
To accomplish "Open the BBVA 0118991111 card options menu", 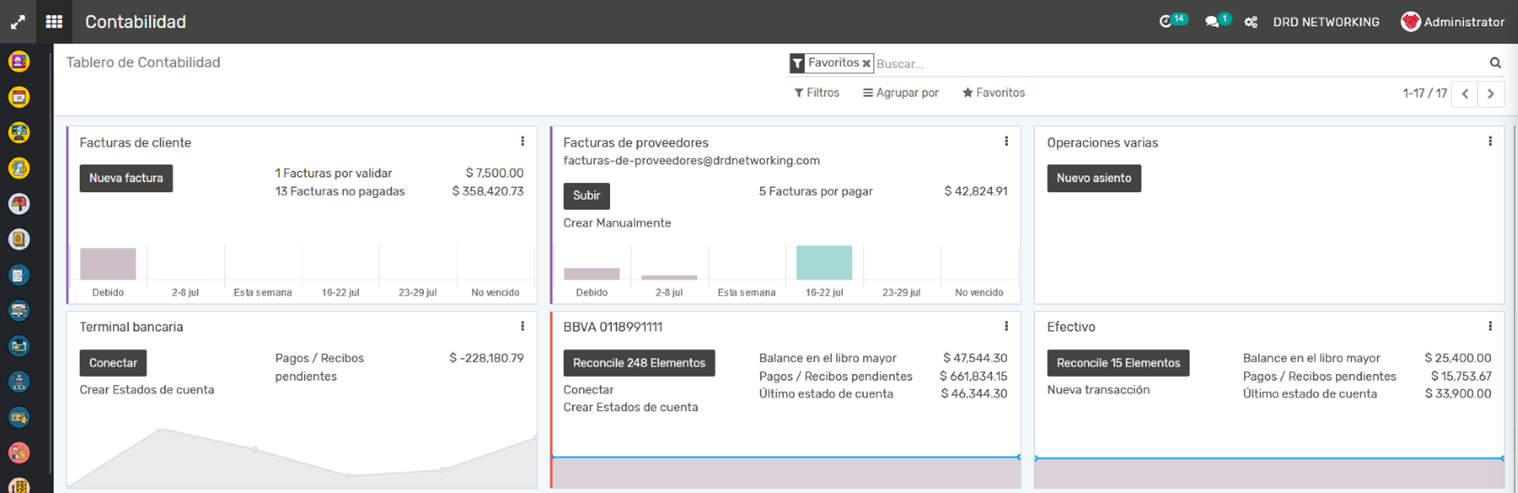I will pos(1006,326).
